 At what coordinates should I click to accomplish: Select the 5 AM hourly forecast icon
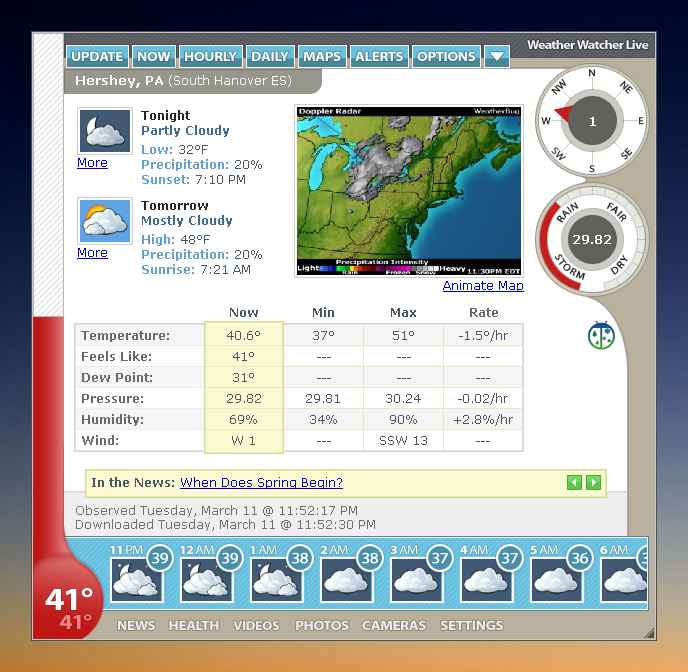pyautogui.click(x=557, y=580)
